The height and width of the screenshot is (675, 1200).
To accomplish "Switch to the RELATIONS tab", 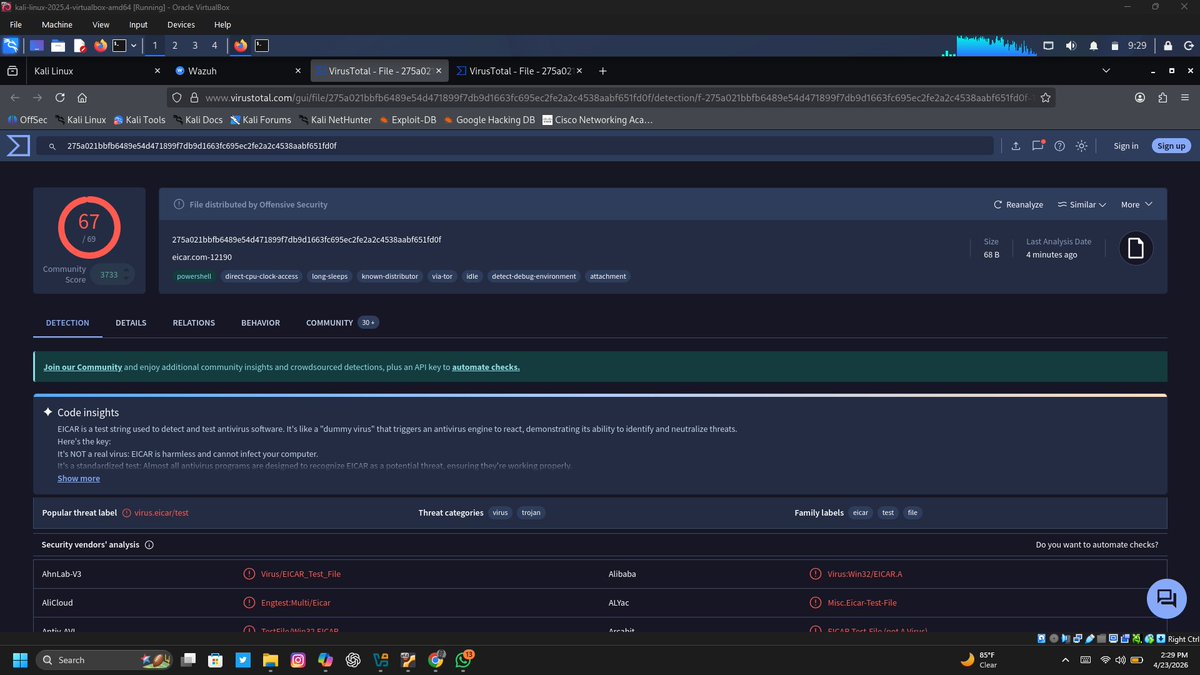I will 194,323.
